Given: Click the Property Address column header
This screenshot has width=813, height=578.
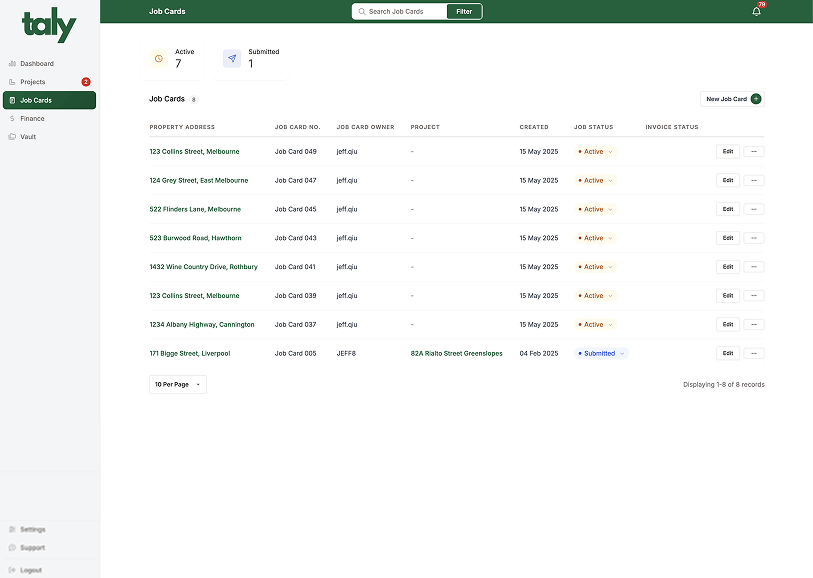Looking at the screenshot, I should pos(182,127).
